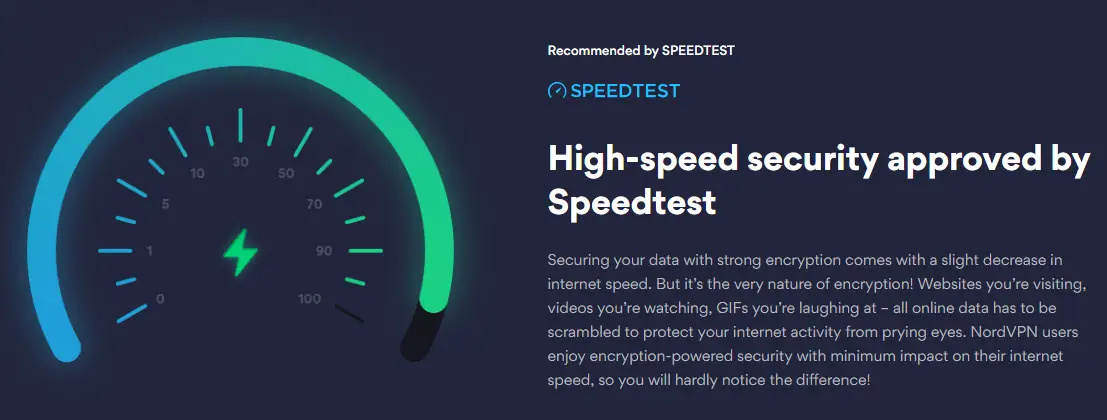This screenshot has height=420, width=1107.
Task: Click the dark unfilled end of gauge arc
Action: pyautogui.click(x=422, y=332)
